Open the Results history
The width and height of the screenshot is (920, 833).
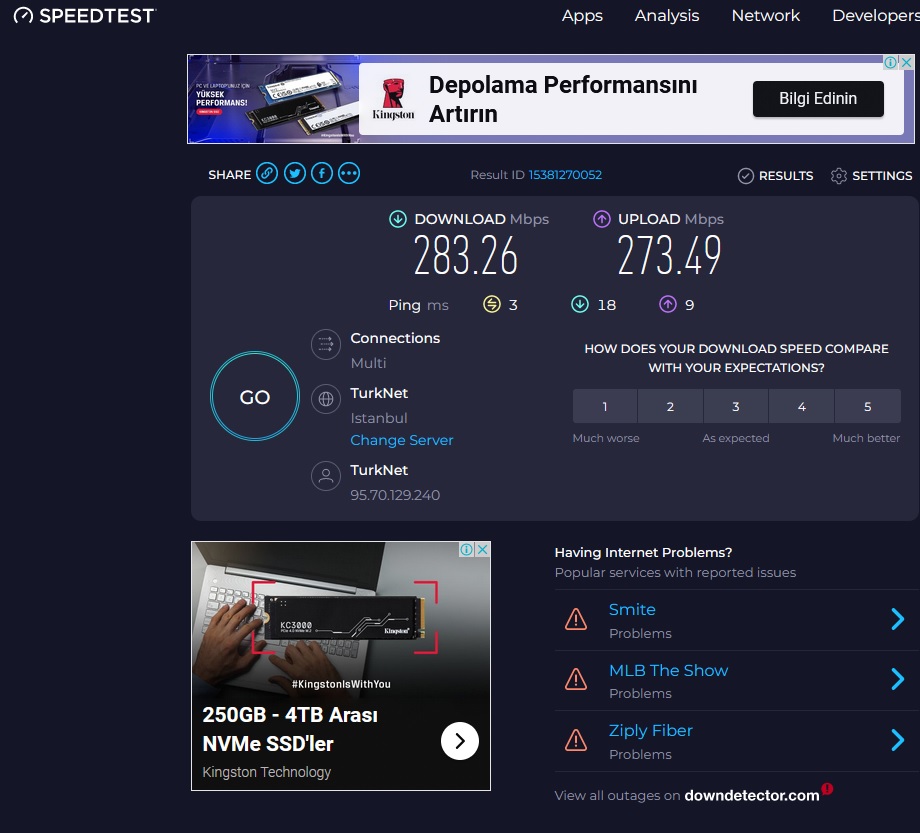pos(775,175)
